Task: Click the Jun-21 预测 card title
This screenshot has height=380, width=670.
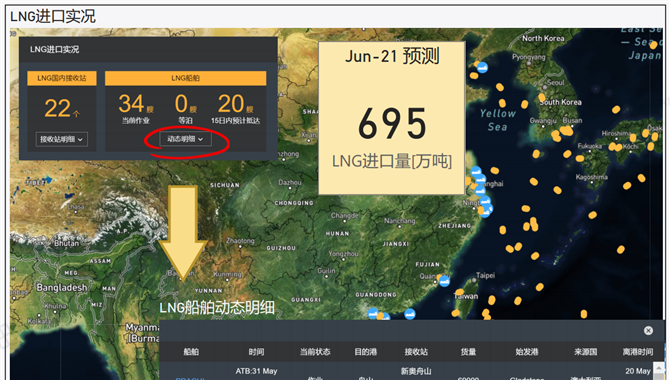Action: pyautogui.click(x=392, y=56)
